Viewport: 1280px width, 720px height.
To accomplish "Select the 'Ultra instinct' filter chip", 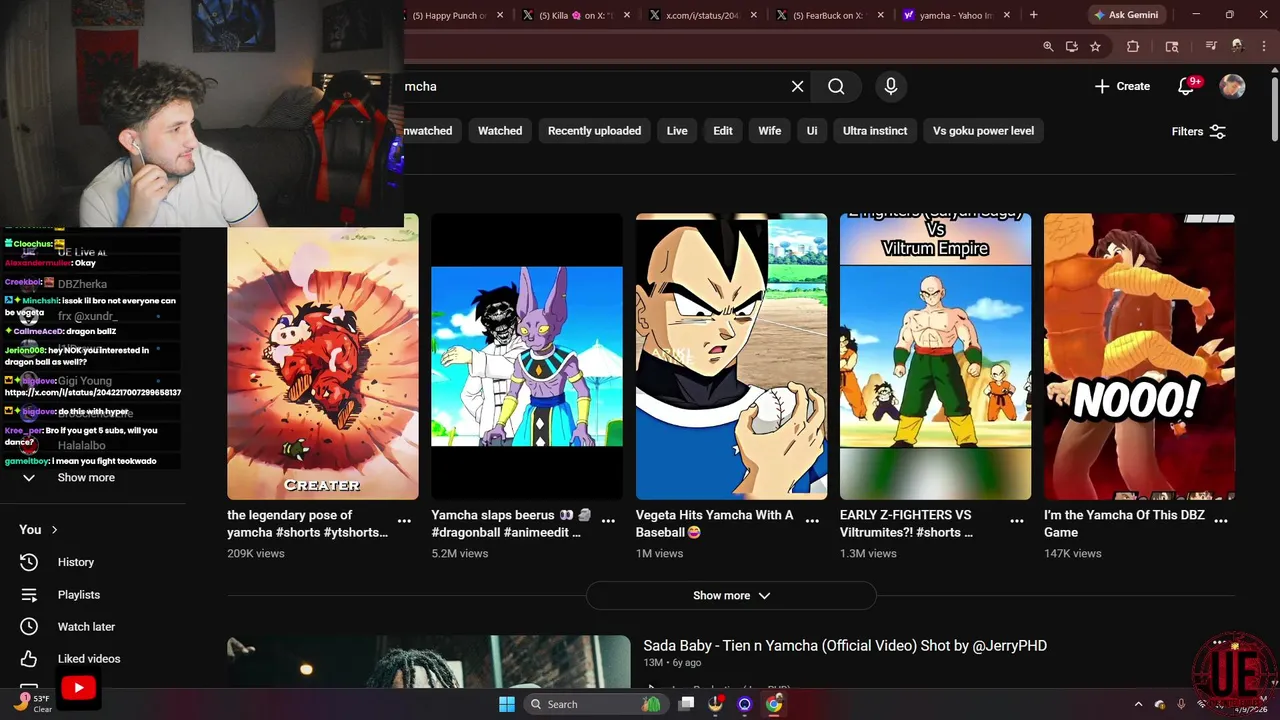I will coord(875,131).
